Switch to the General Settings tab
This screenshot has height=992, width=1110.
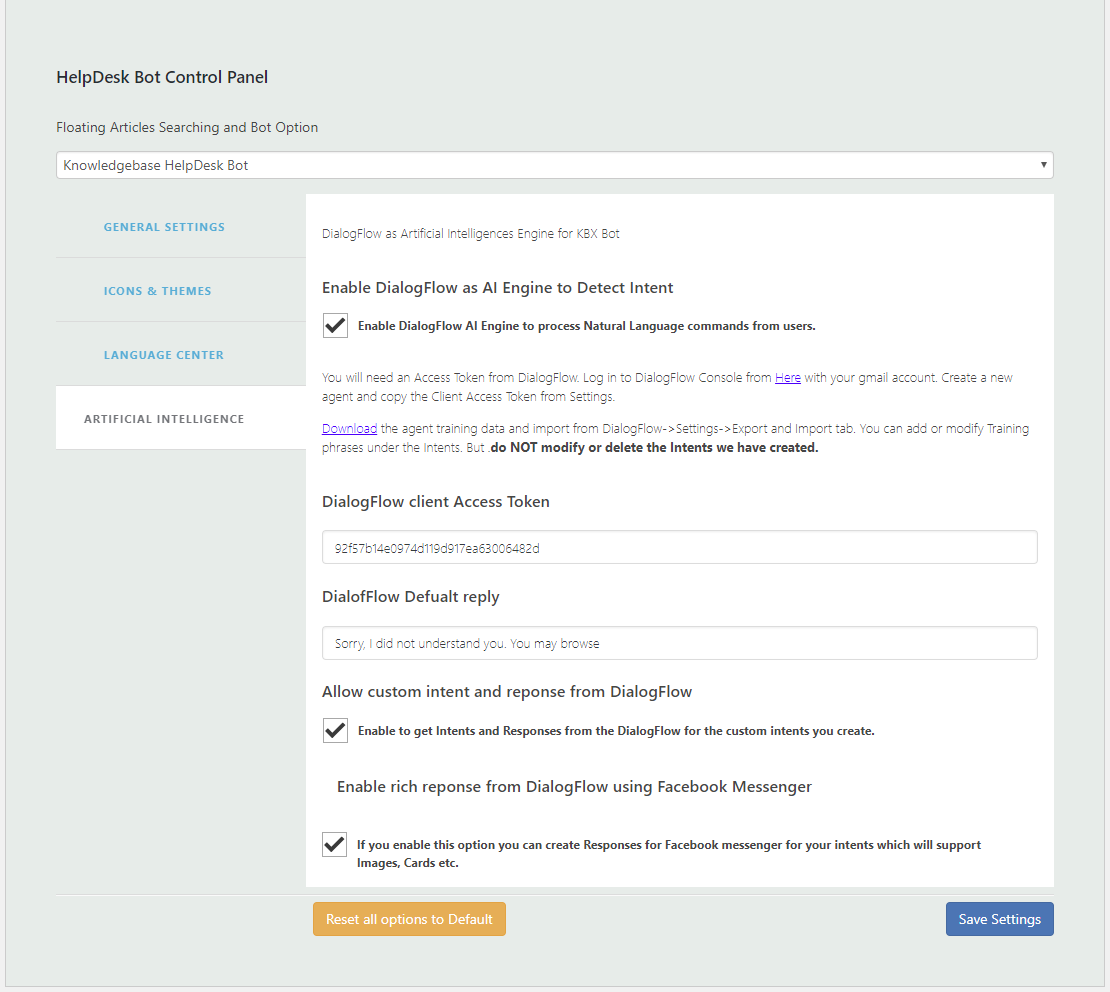click(164, 227)
